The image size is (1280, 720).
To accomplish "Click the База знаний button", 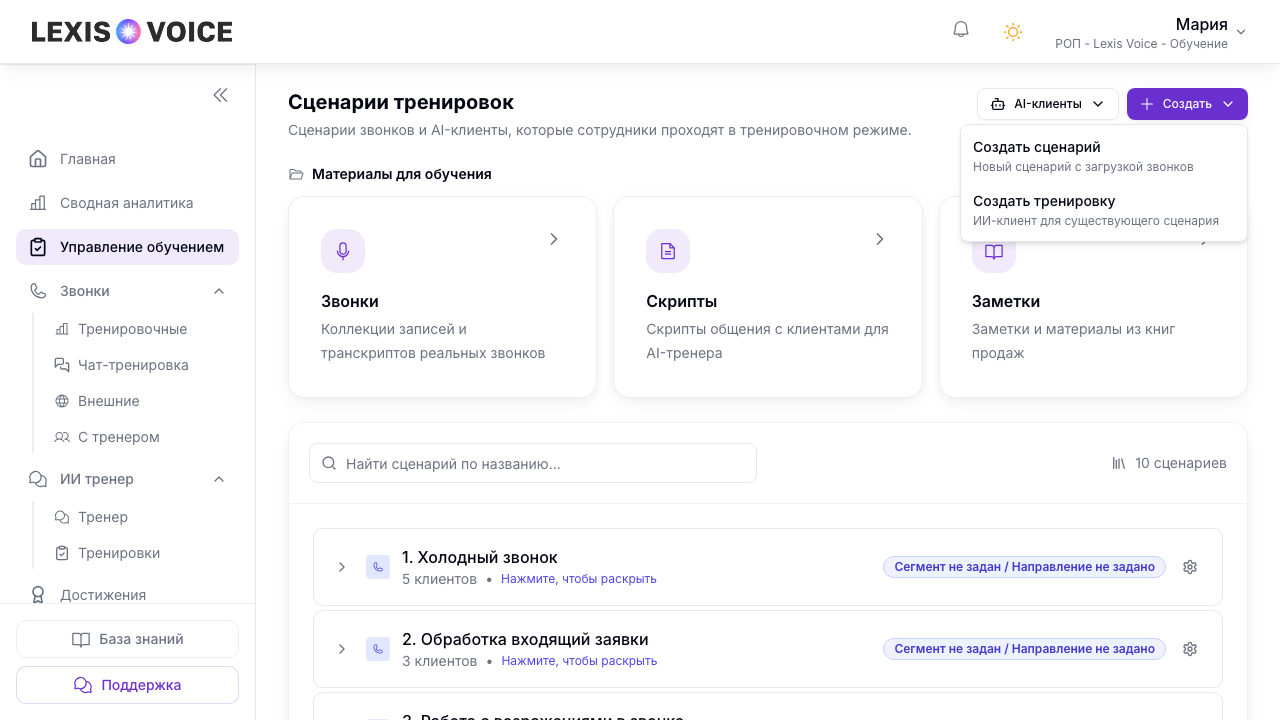I will pyautogui.click(x=127, y=639).
